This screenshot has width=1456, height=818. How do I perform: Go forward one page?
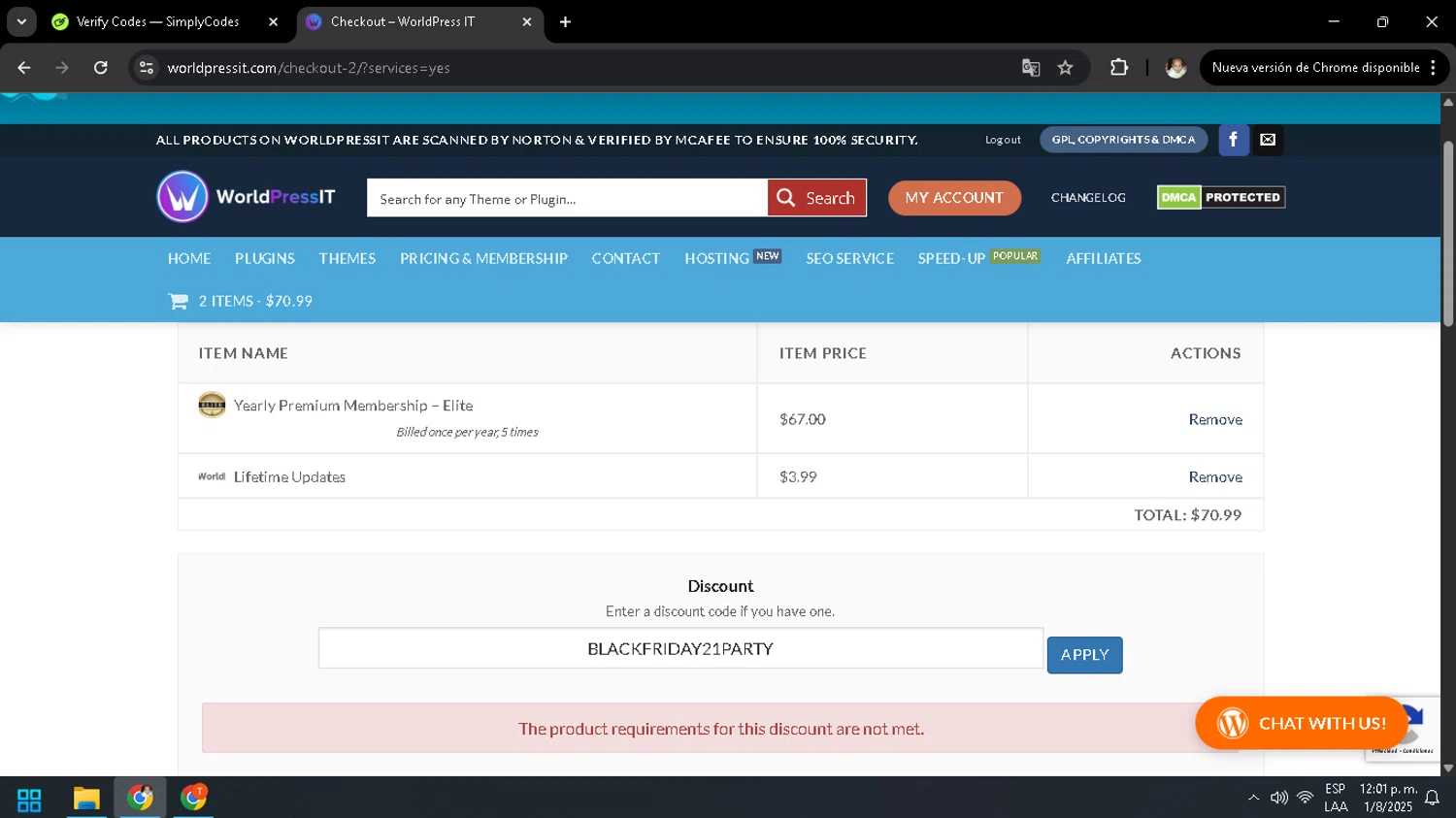[x=62, y=68]
